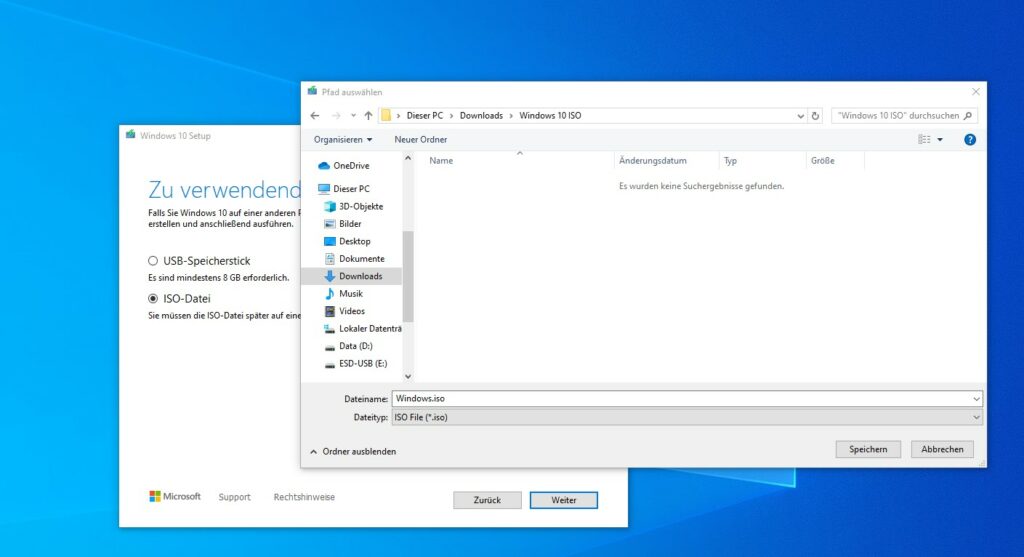Create a folder with Neuer Ordner
The image size is (1024, 557).
click(x=421, y=140)
